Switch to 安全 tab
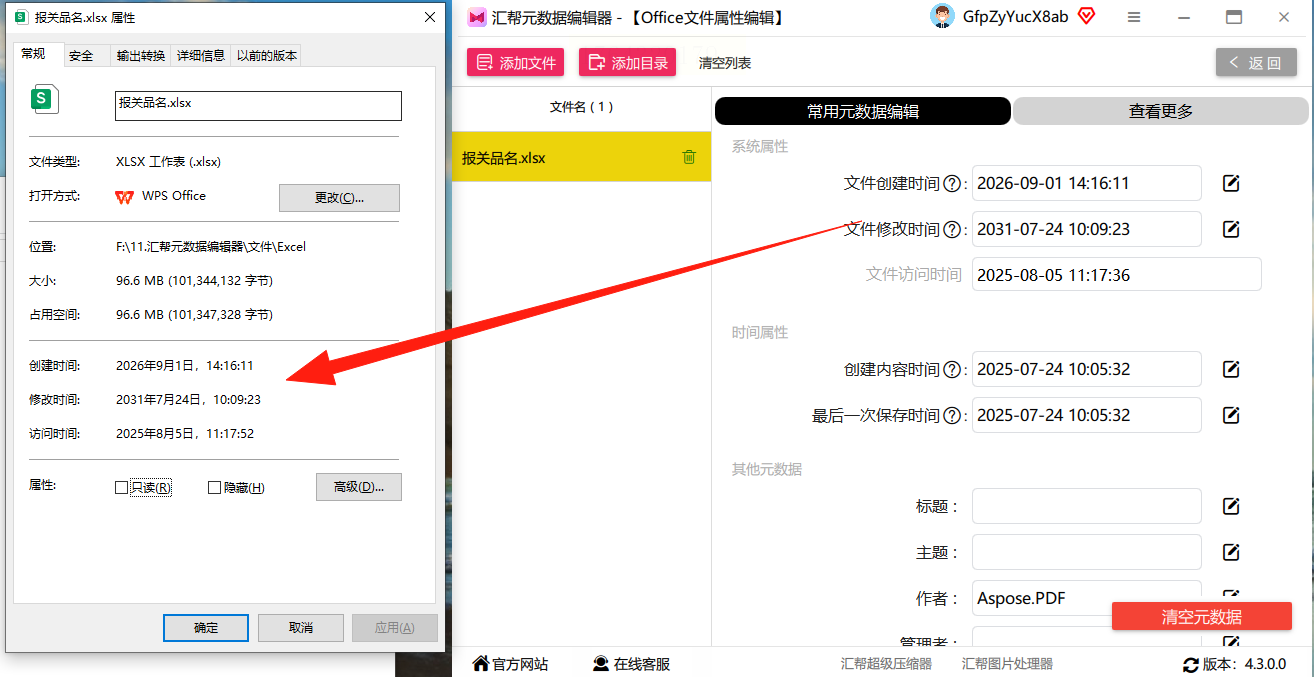The height and width of the screenshot is (677, 1314). pos(81,56)
